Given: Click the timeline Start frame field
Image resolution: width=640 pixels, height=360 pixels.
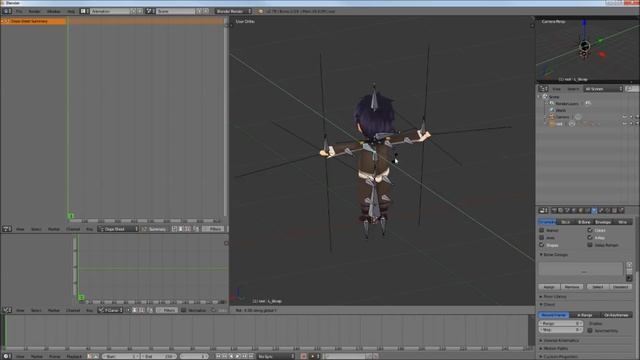Looking at the screenshot, I should pyautogui.click(x=120, y=356).
